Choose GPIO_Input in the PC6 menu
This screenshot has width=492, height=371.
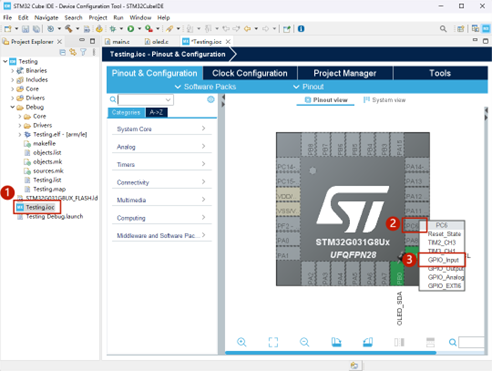click(442, 260)
